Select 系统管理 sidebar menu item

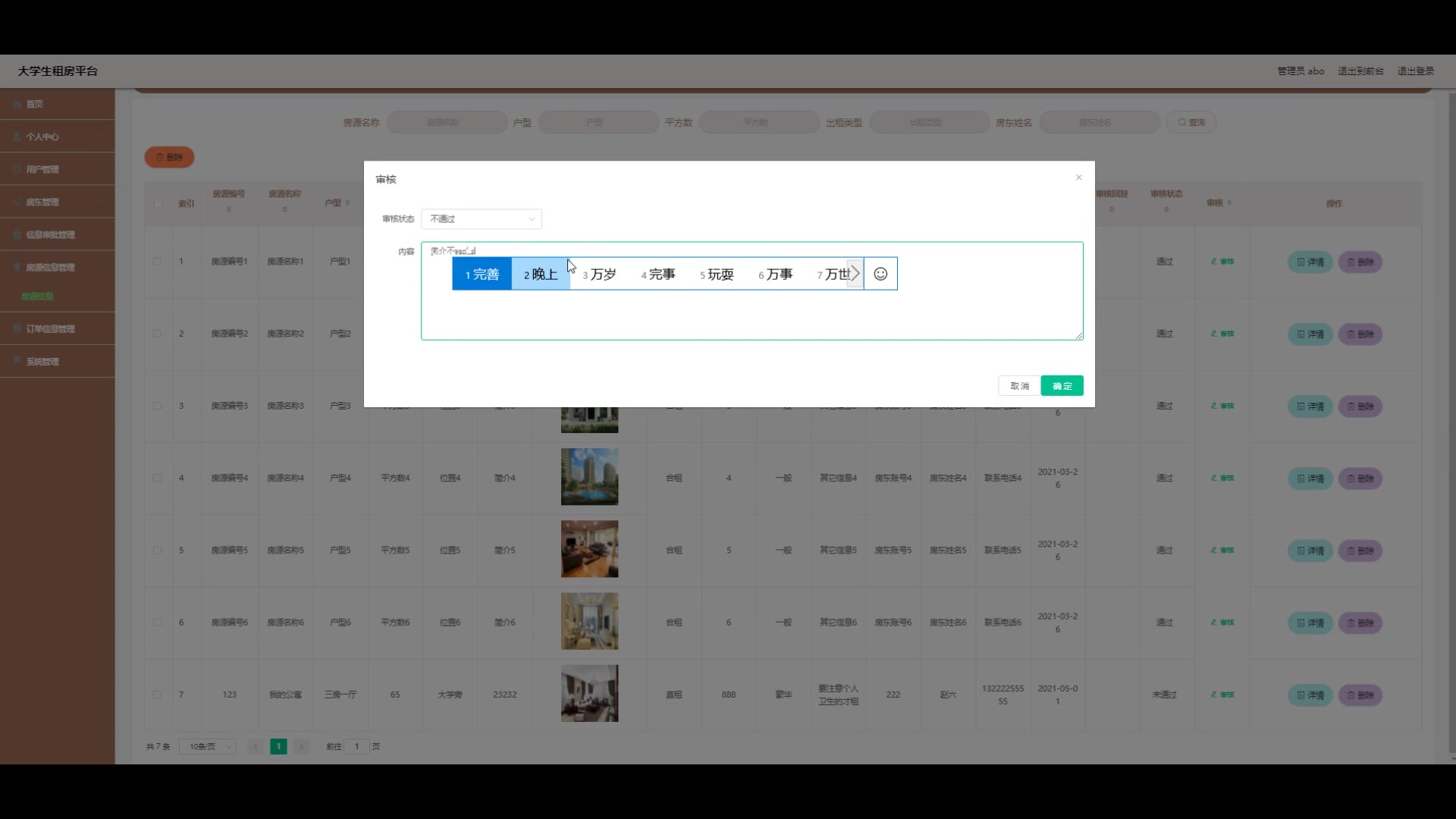[42, 362]
